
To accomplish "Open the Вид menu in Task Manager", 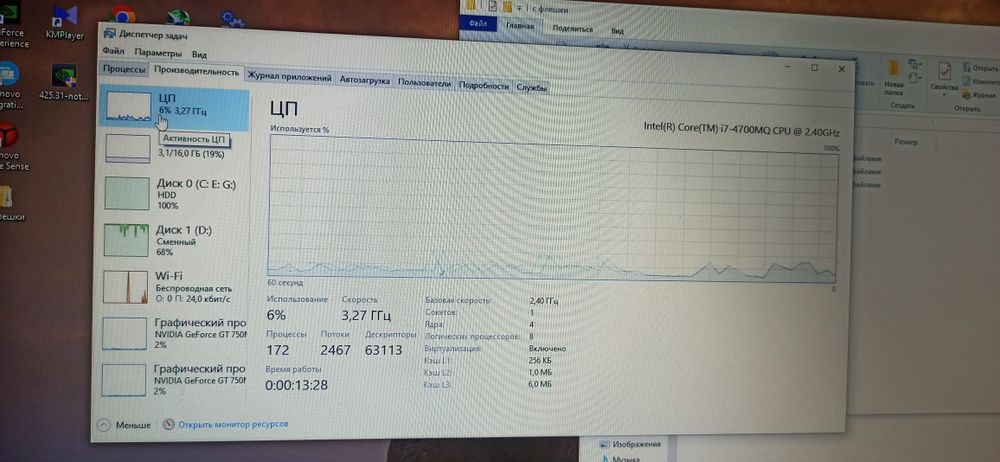I will coord(199,54).
